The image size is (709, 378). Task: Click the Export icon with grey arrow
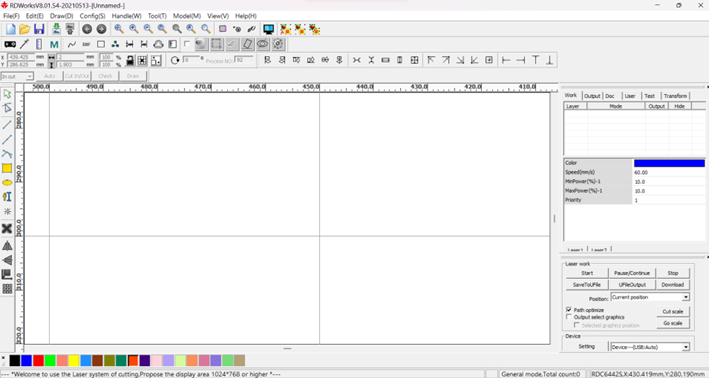[x=70, y=29]
